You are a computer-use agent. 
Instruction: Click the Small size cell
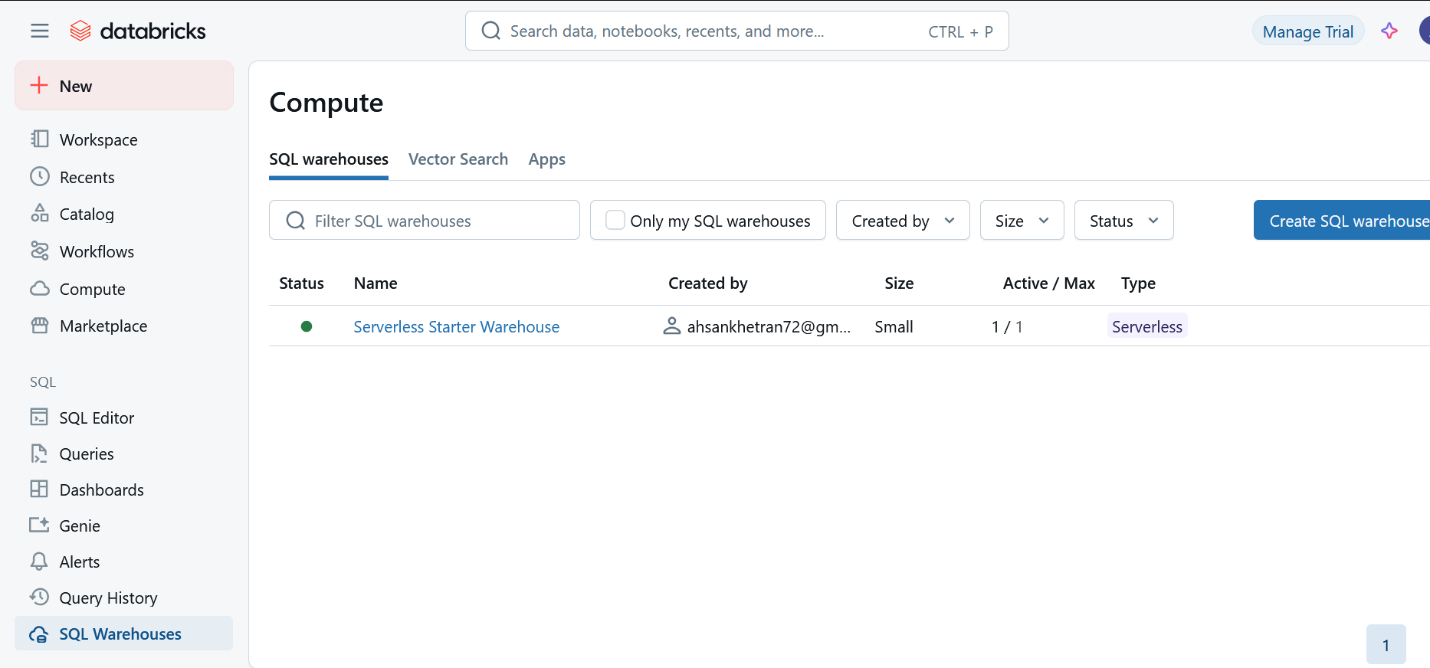(x=894, y=327)
